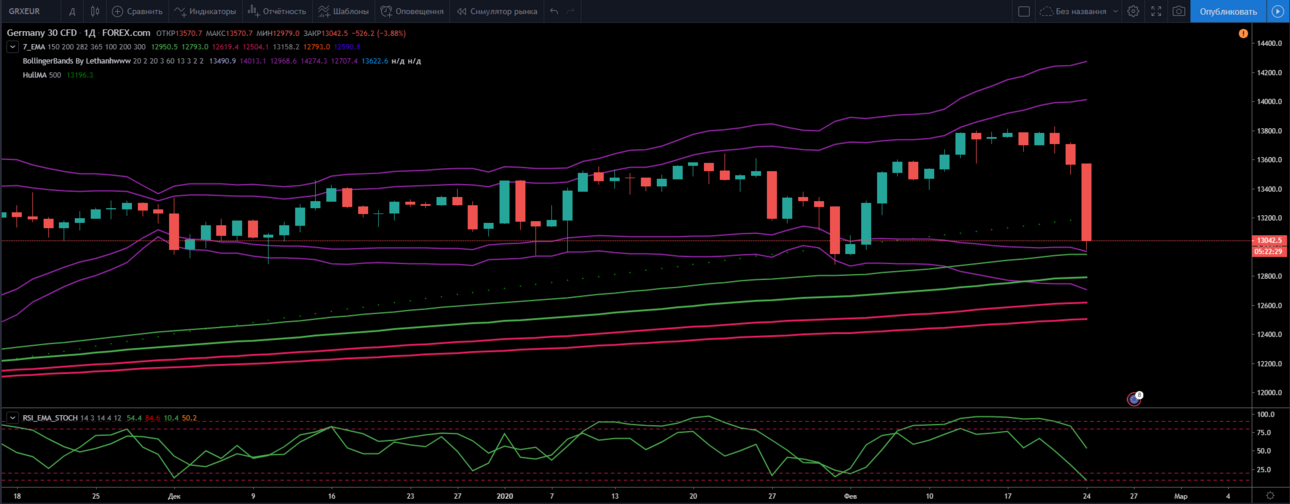
Task: Start the Симулятор рынка replay mode
Action: click(496, 11)
